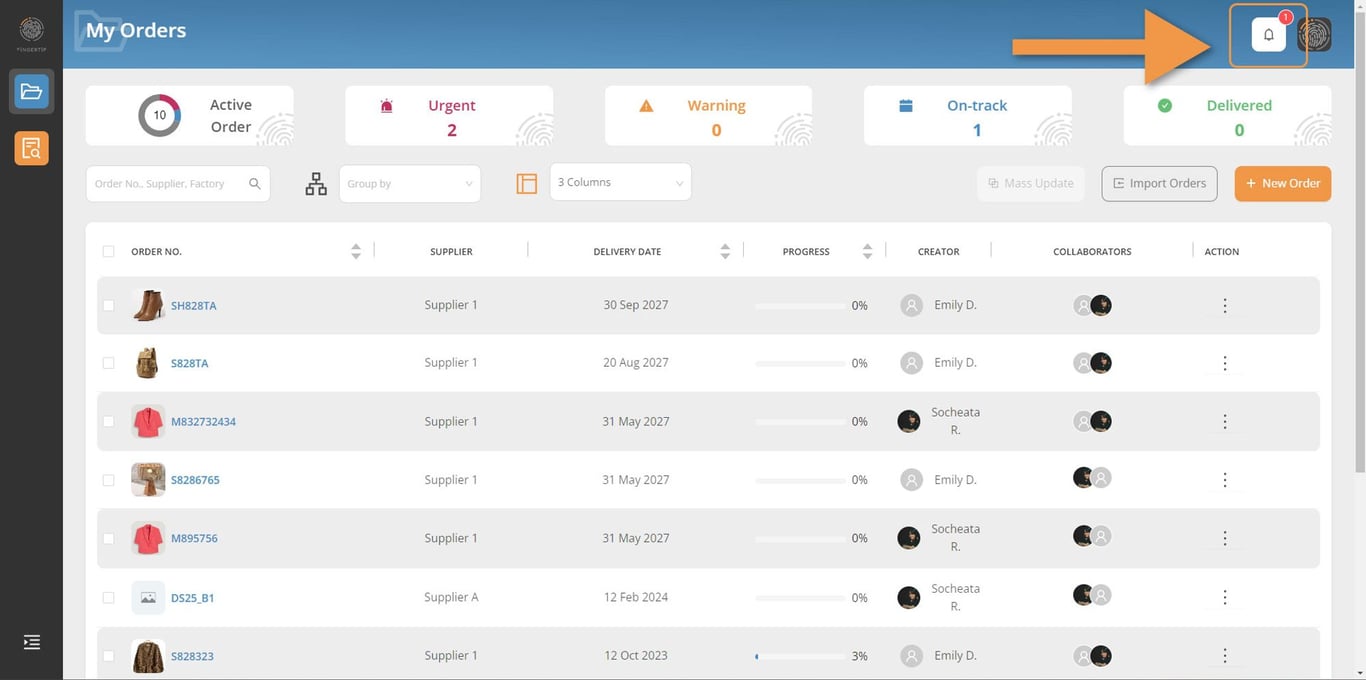
Task: Filter by the Delivered status card
Action: point(1227,116)
